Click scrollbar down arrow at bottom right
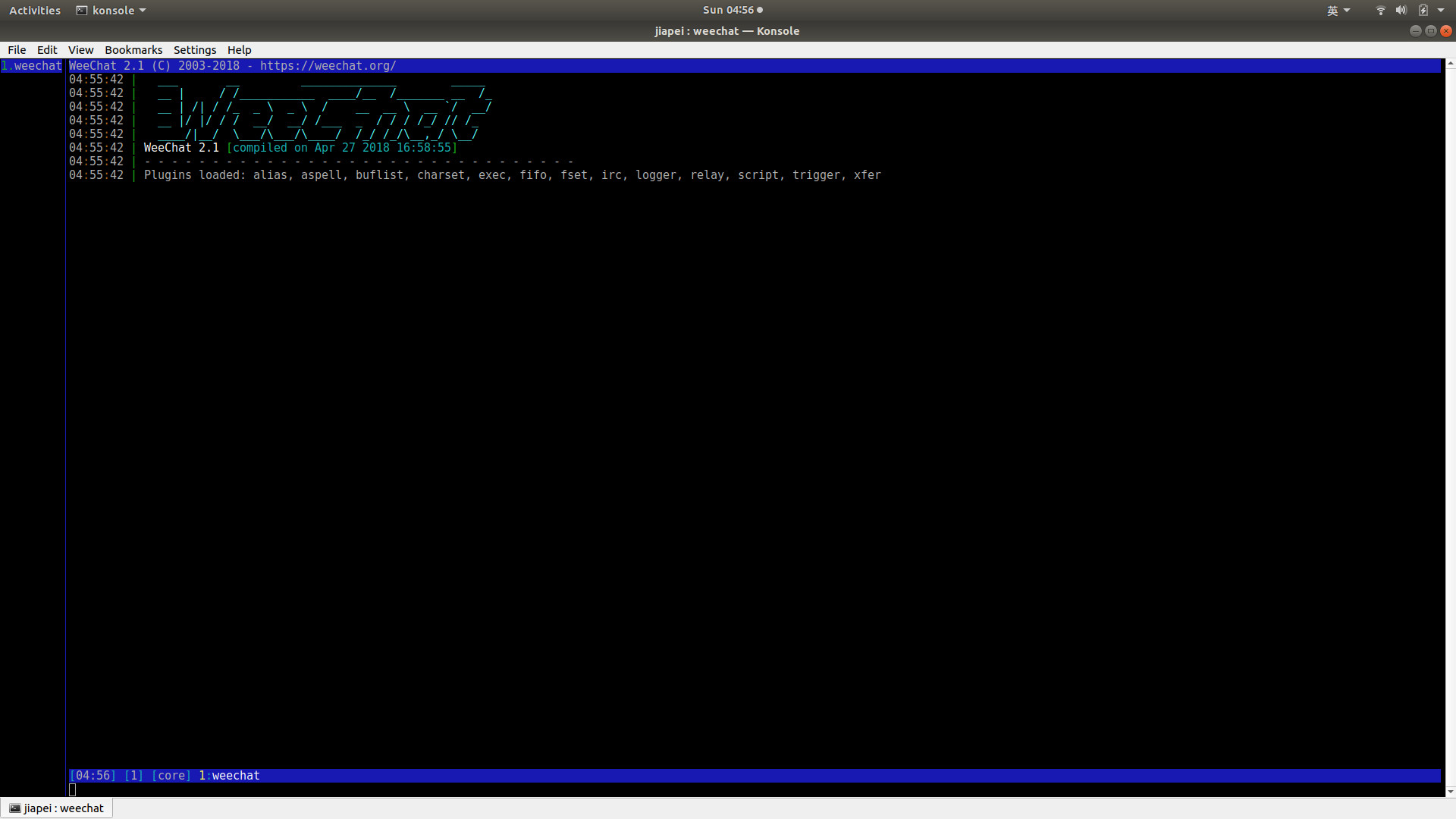Image resolution: width=1456 pixels, height=819 pixels. tap(1449, 792)
